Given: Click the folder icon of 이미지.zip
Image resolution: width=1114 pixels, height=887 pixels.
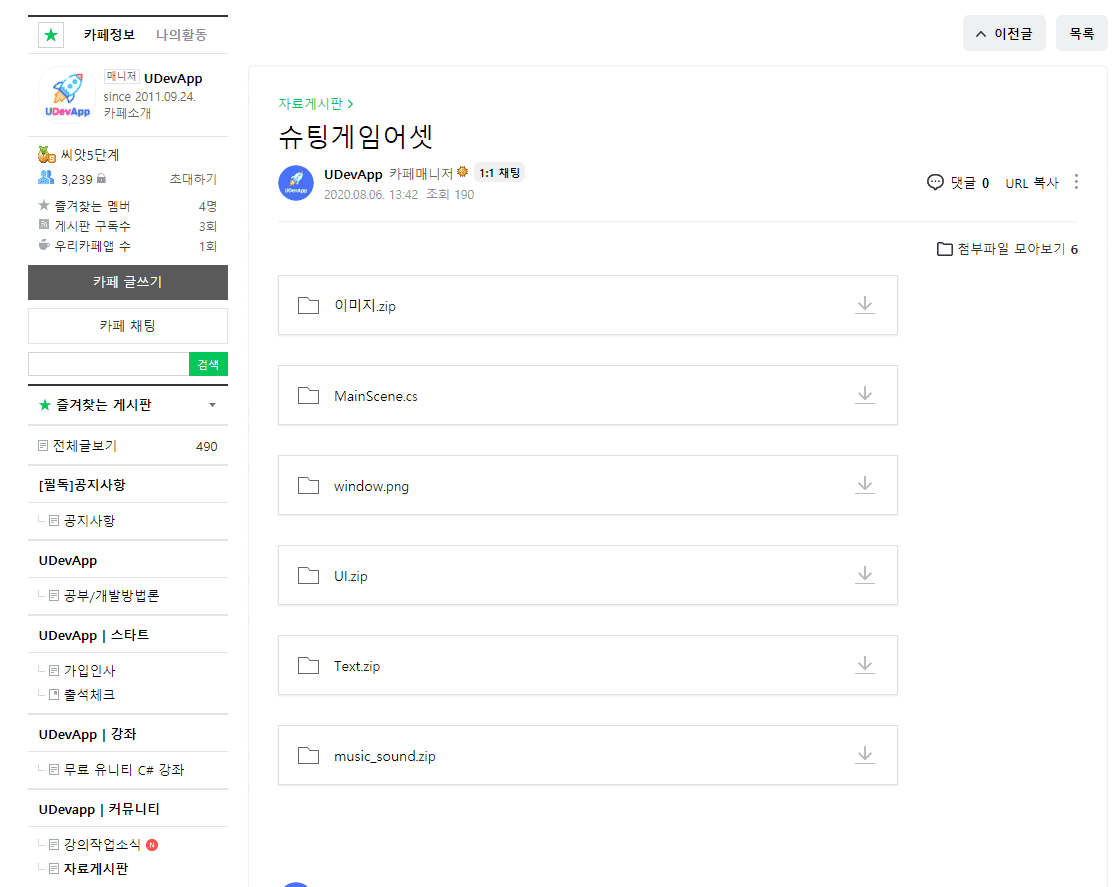Looking at the screenshot, I should [x=308, y=306].
